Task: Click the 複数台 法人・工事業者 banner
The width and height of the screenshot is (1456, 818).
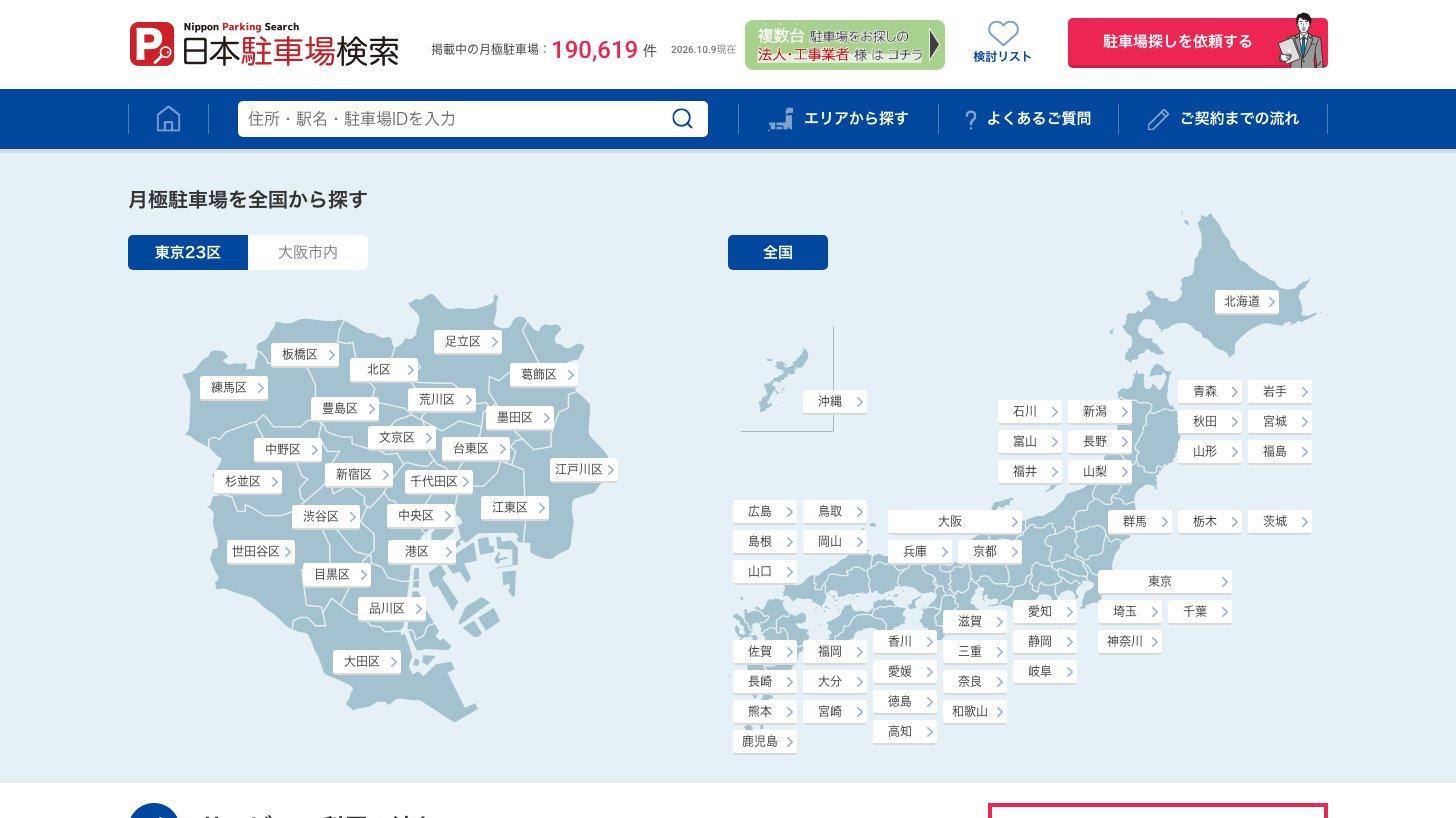Action: point(844,45)
